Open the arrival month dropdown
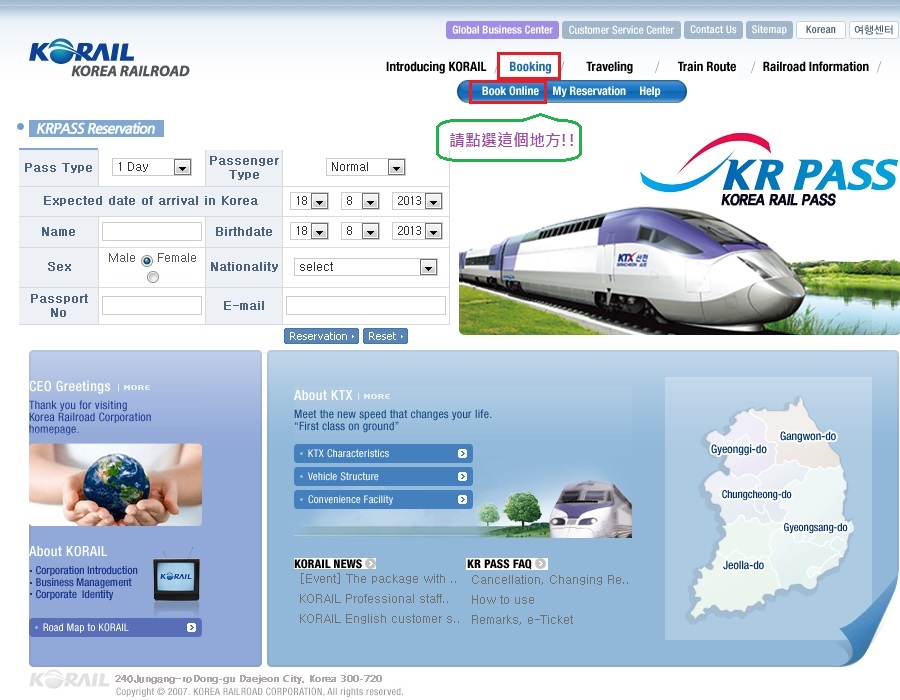This screenshot has width=900, height=700. tap(360, 201)
